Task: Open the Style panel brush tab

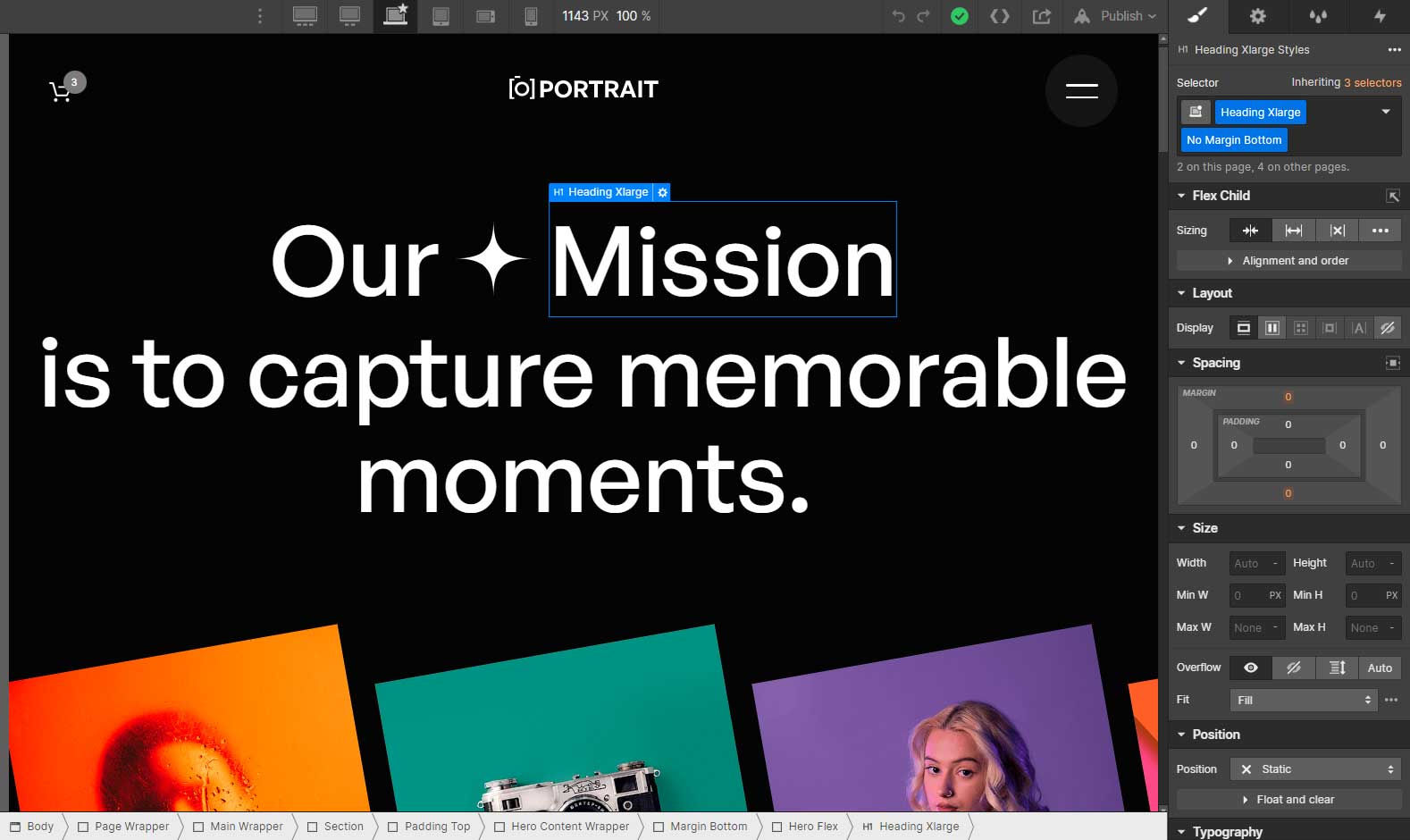Action: pyautogui.click(x=1197, y=15)
